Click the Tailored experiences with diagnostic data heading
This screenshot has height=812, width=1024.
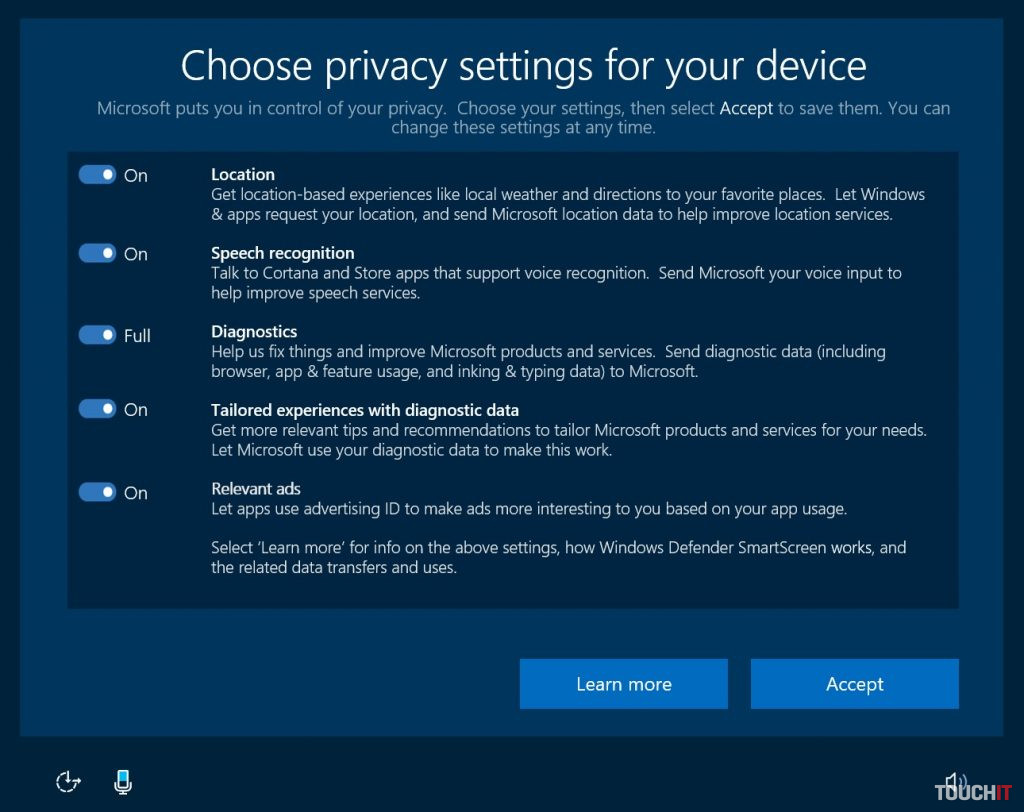[364, 410]
